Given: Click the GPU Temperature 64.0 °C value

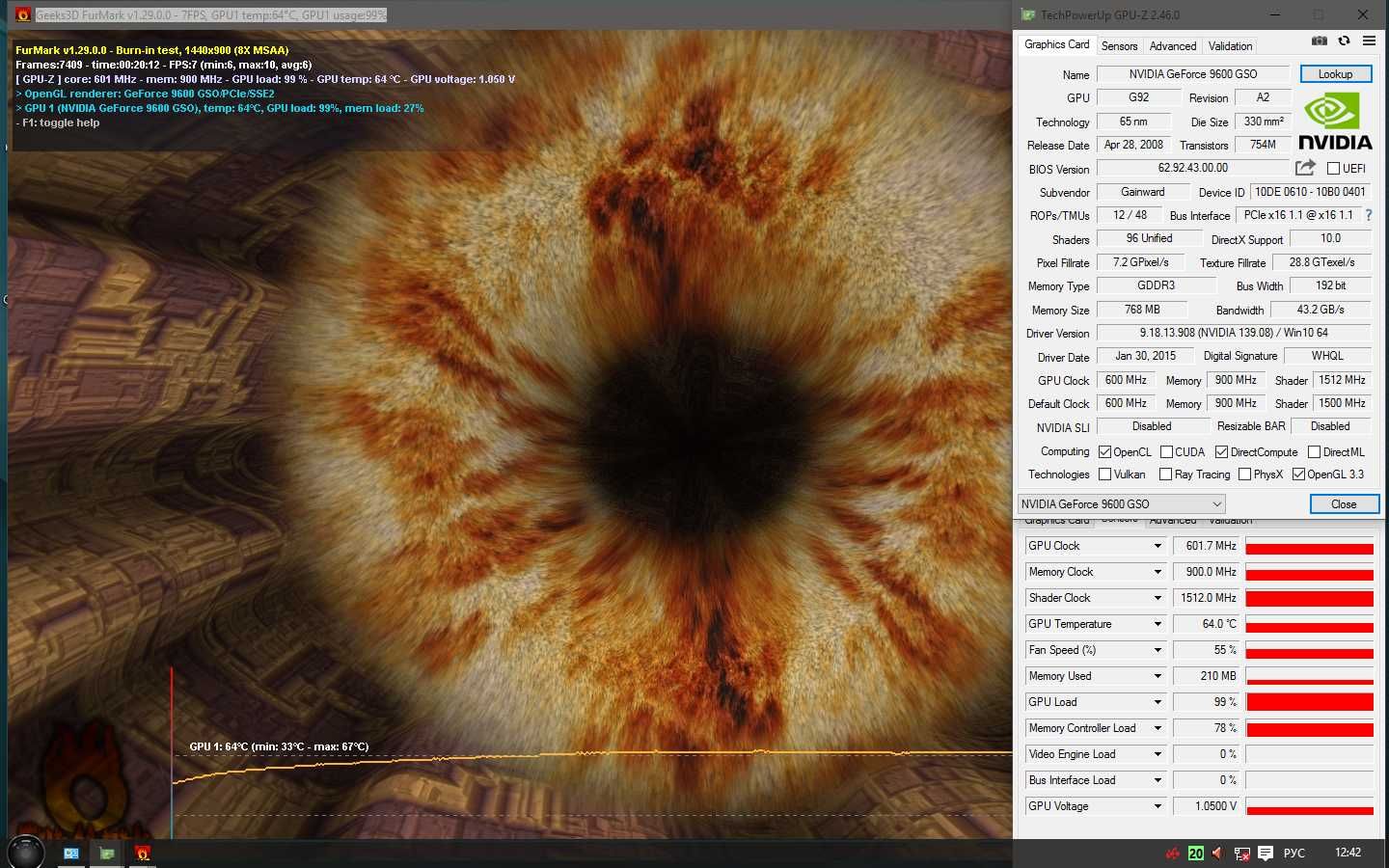Looking at the screenshot, I should 1208,624.
